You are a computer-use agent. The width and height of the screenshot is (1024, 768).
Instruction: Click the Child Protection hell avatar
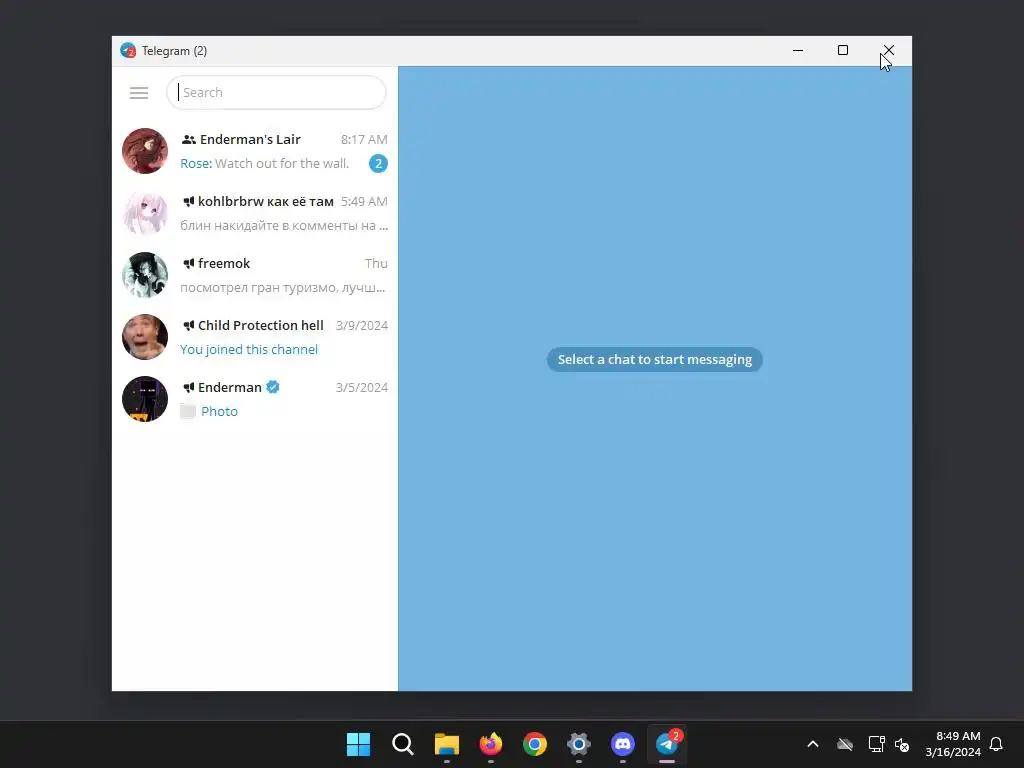click(145, 337)
